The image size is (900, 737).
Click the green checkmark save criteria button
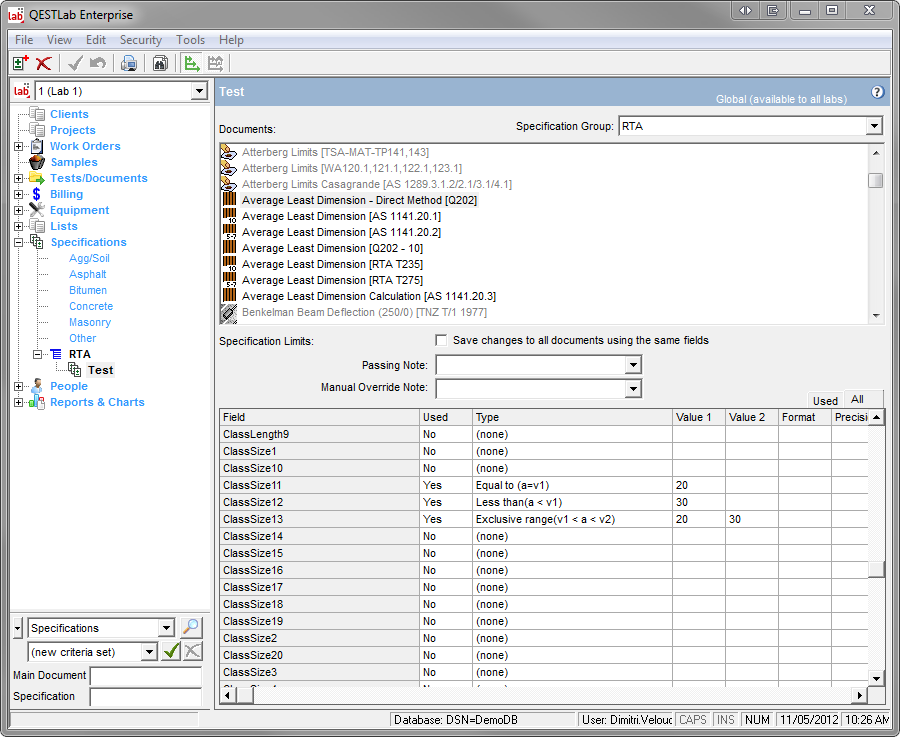[171, 652]
